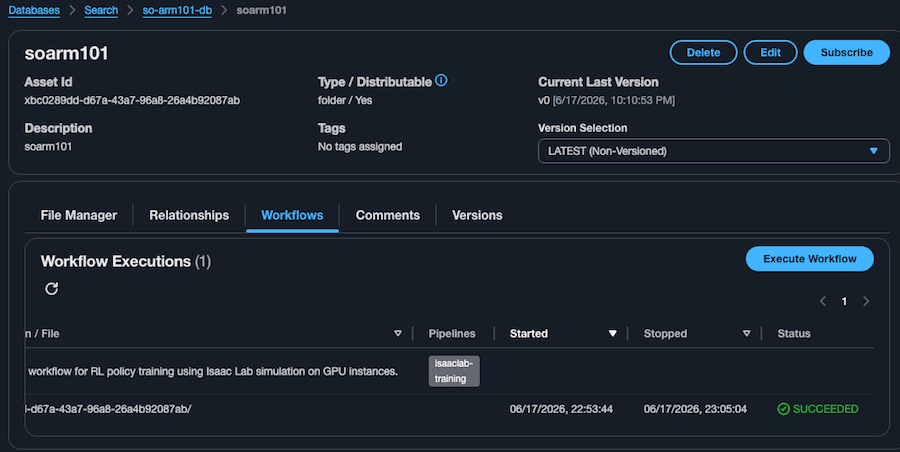Viewport: 900px width, 452px height.
Task: Sort executions by Stopped column
Action: pyautogui.click(x=746, y=334)
